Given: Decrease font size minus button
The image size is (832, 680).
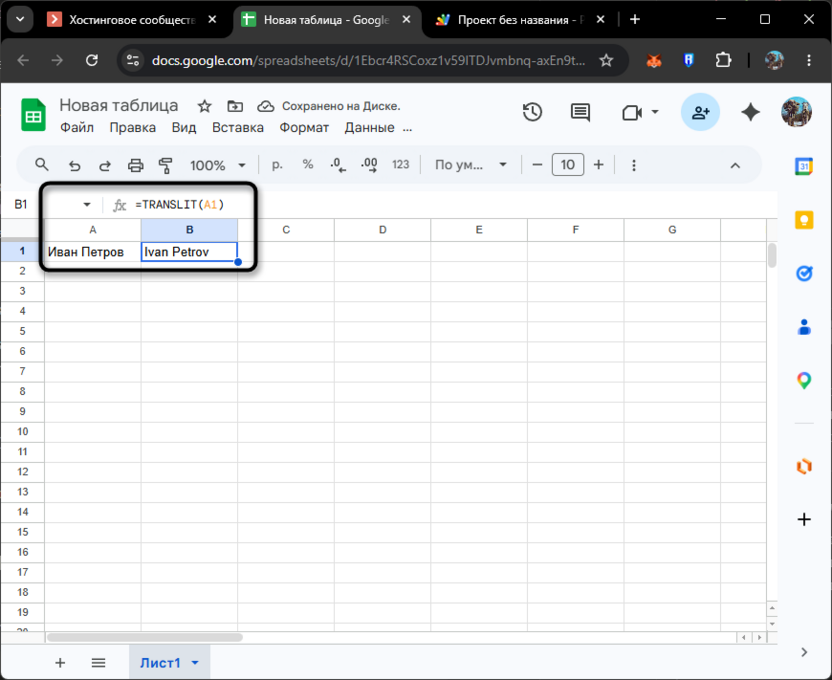Looking at the screenshot, I should click(537, 165).
